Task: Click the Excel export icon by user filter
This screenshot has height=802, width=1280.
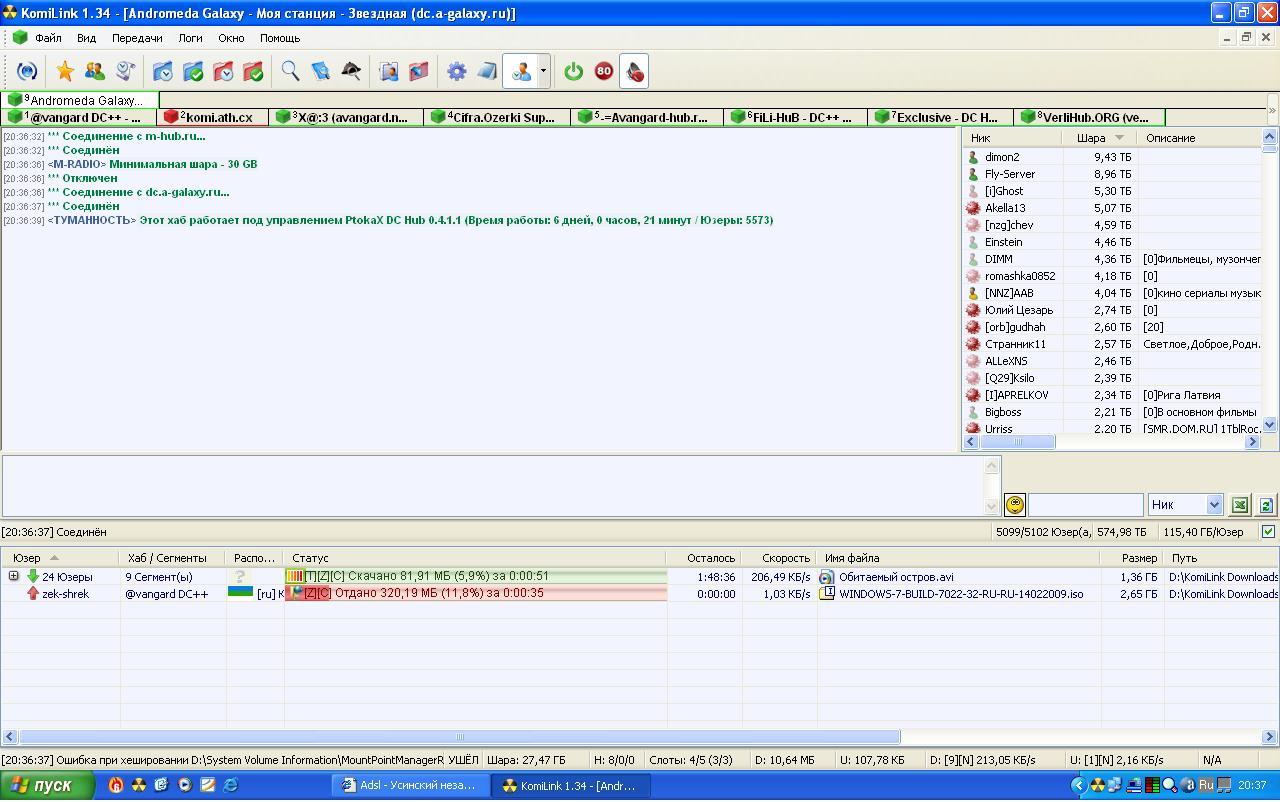Action: pos(1239,505)
